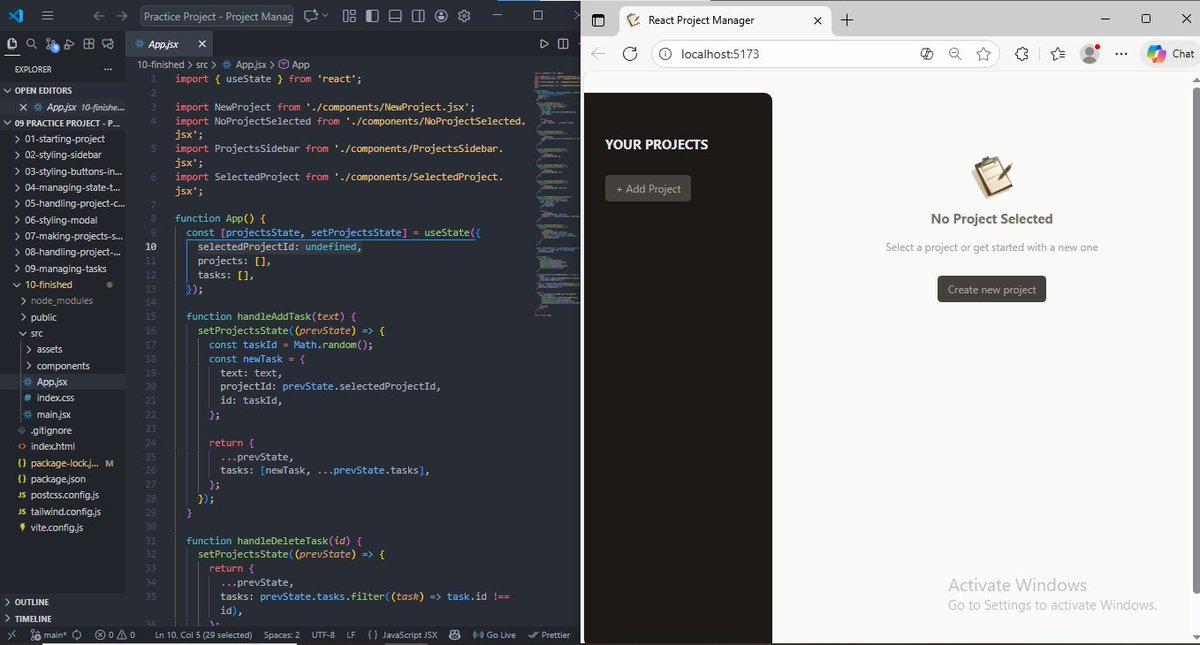Toggle the bottom Panel visibility
1200x645 pixels.
click(395, 16)
